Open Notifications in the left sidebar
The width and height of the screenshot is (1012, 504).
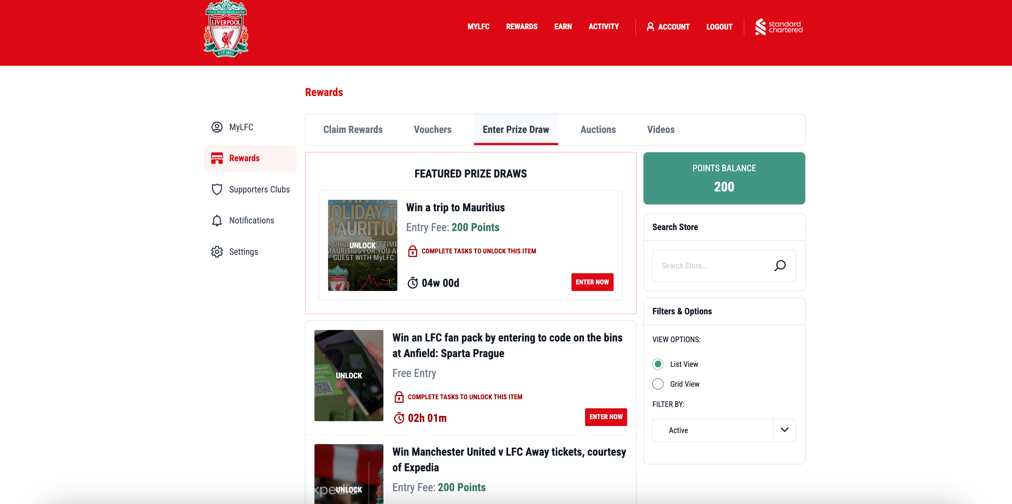pyautogui.click(x=250, y=221)
